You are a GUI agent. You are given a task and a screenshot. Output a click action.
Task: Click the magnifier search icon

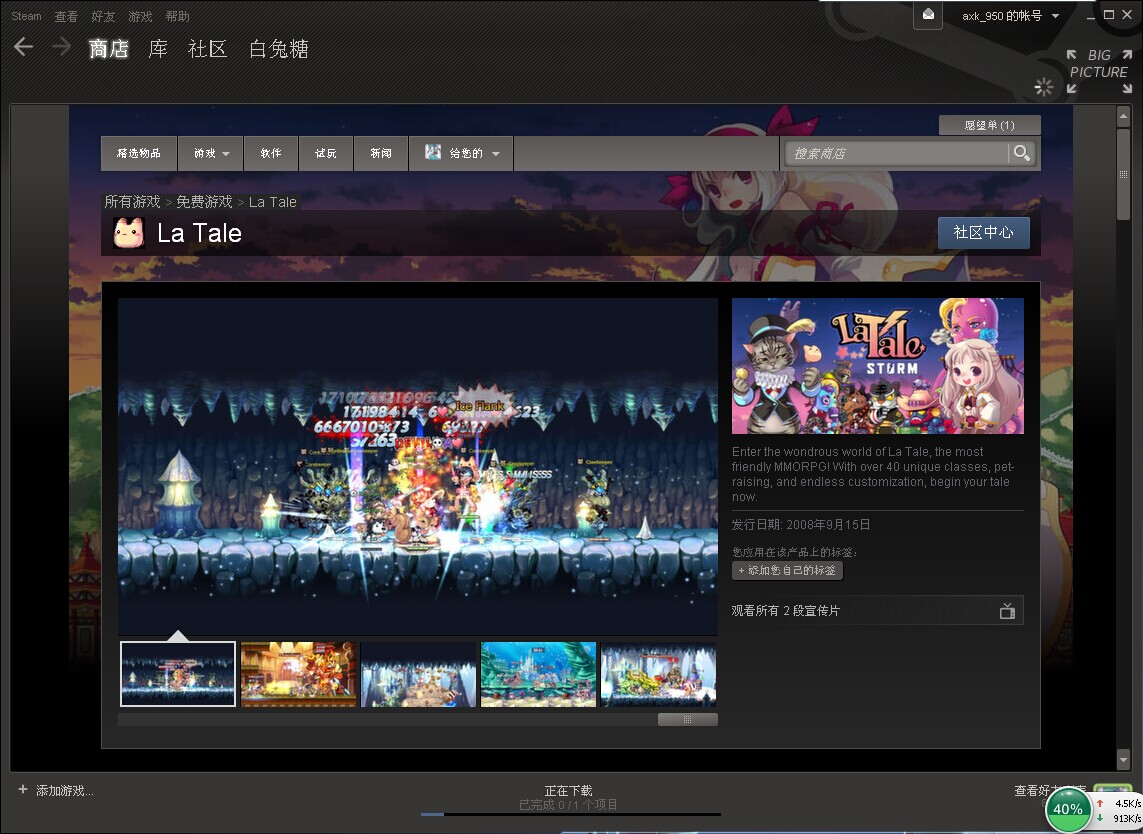click(1022, 153)
